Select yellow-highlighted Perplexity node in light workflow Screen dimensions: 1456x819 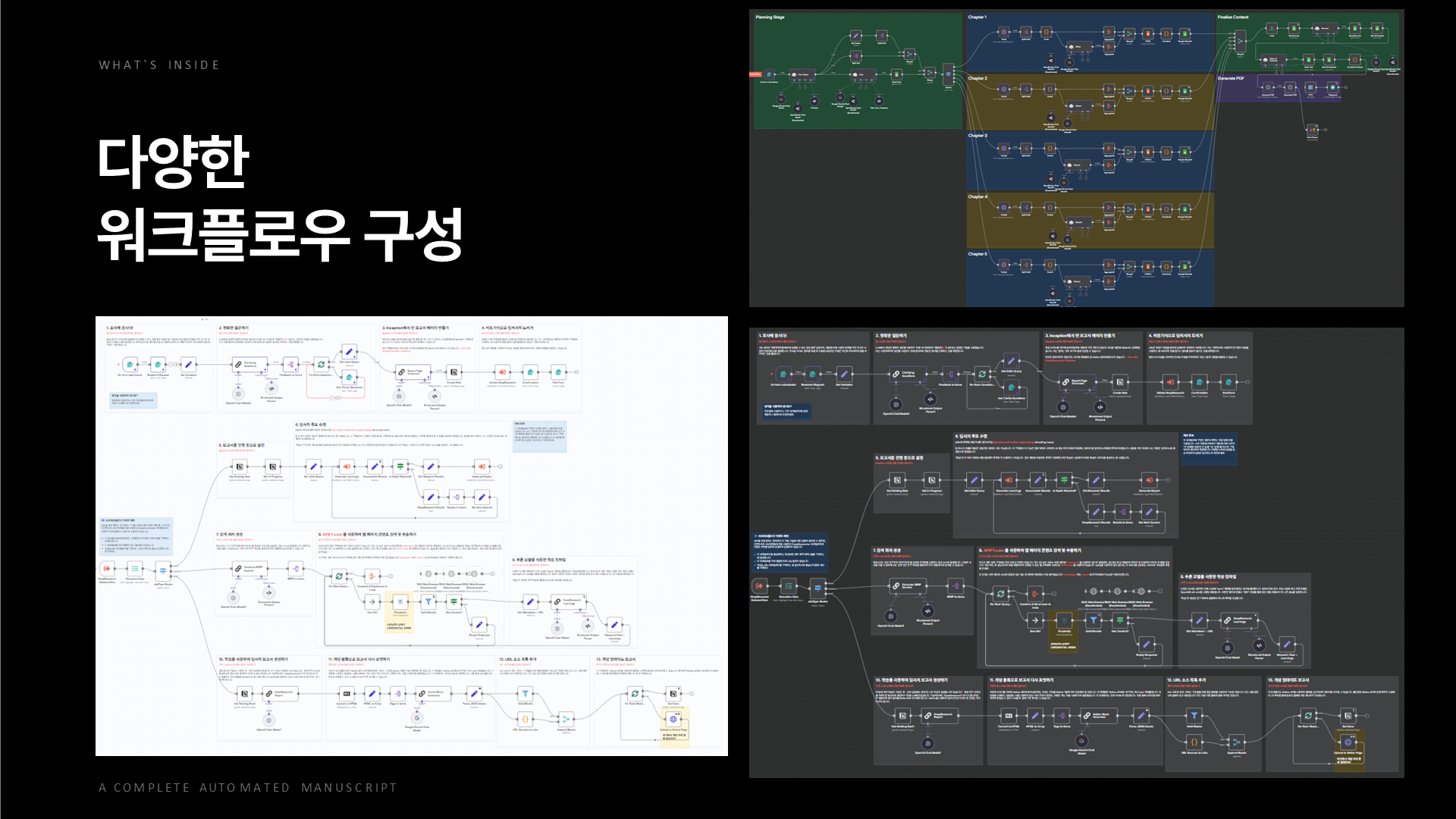400,601
